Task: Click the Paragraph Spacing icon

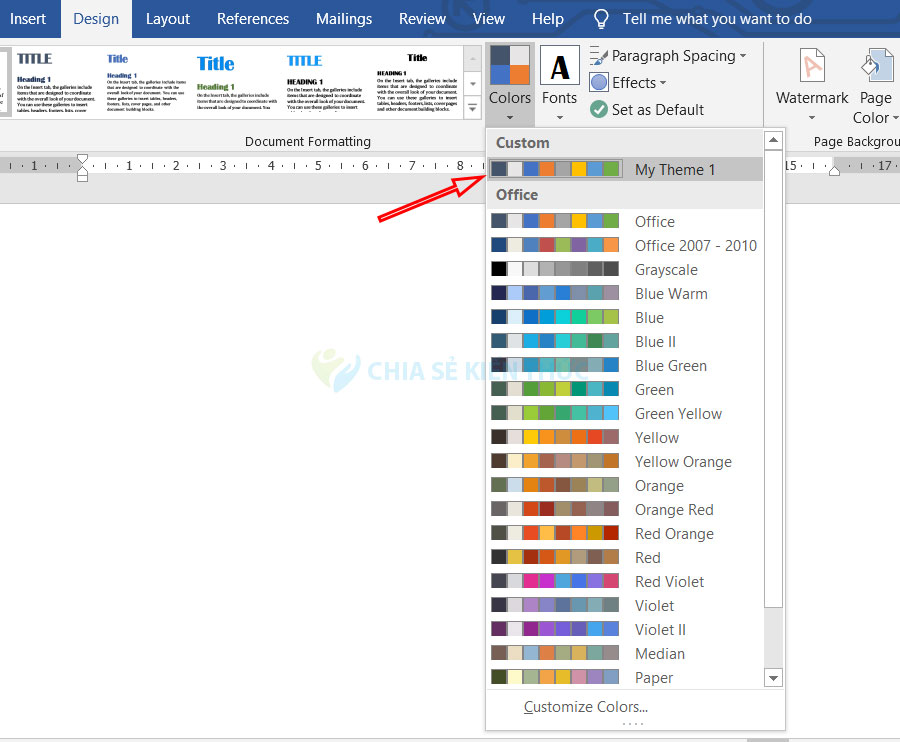Action: click(x=599, y=56)
